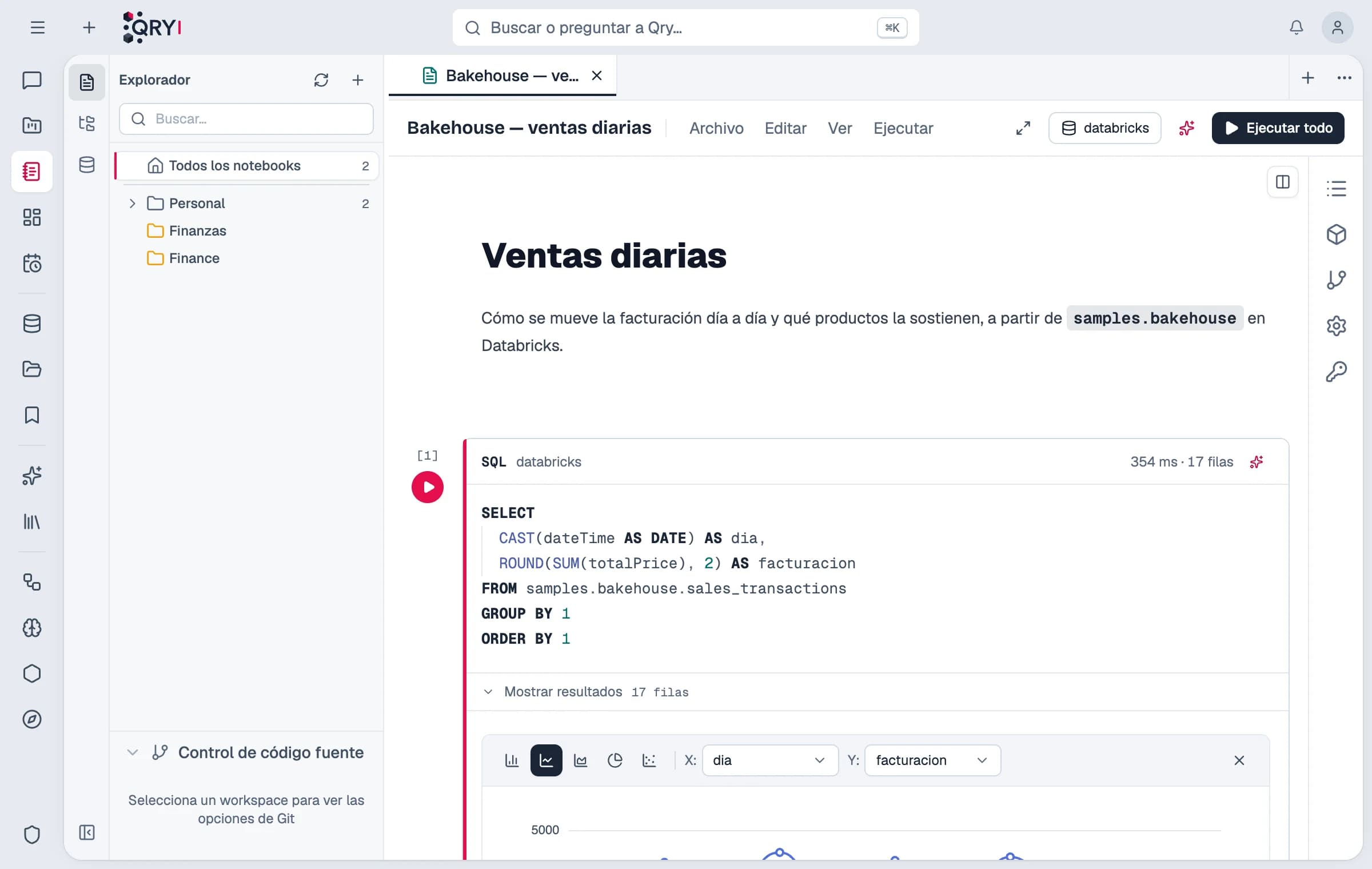Open the key credentials icon in right rail
The image size is (1372, 869).
(x=1337, y=372)
